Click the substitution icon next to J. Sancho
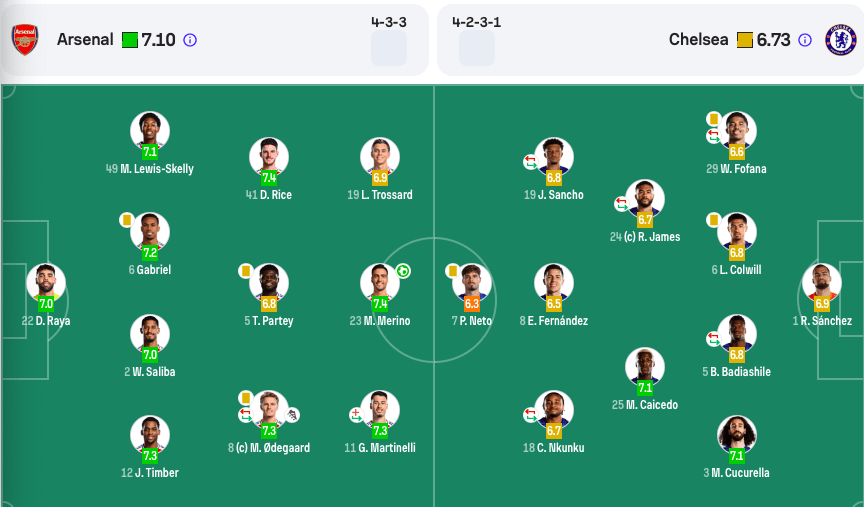This screenshot has width=864, height=507. tap(530, 161)
